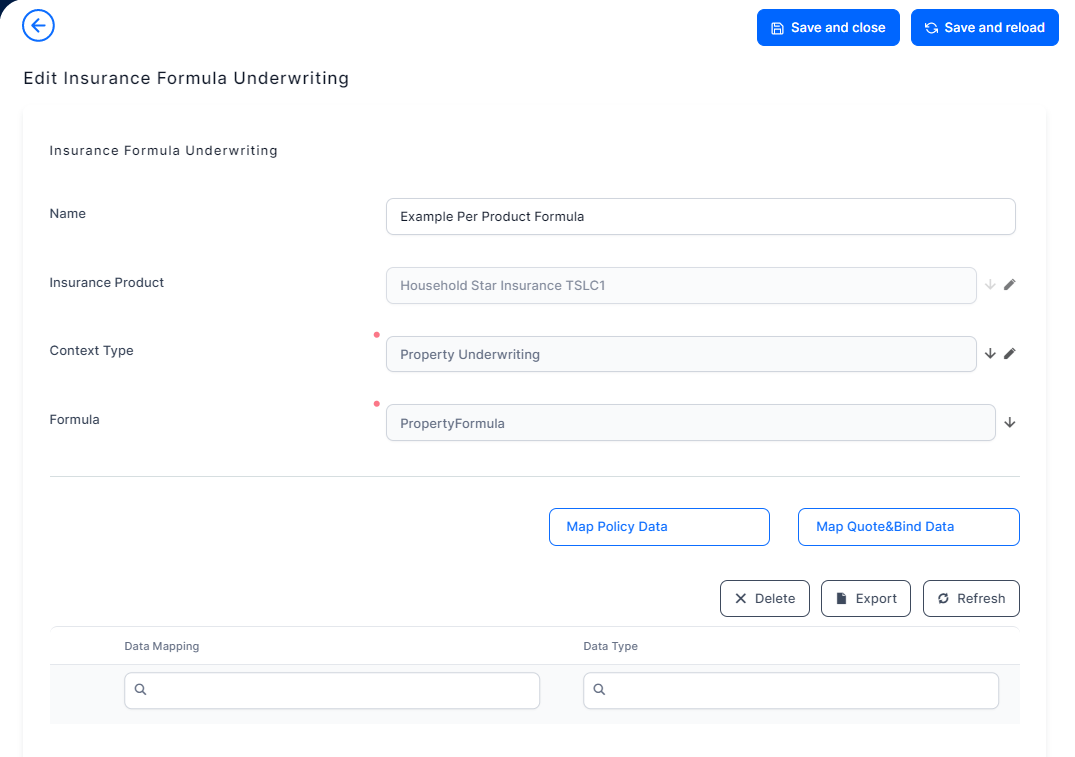Viewport: 1075px width, 757px height.
Task: Sort by Data Mapping column header
Action: click(x=162, y=646)
